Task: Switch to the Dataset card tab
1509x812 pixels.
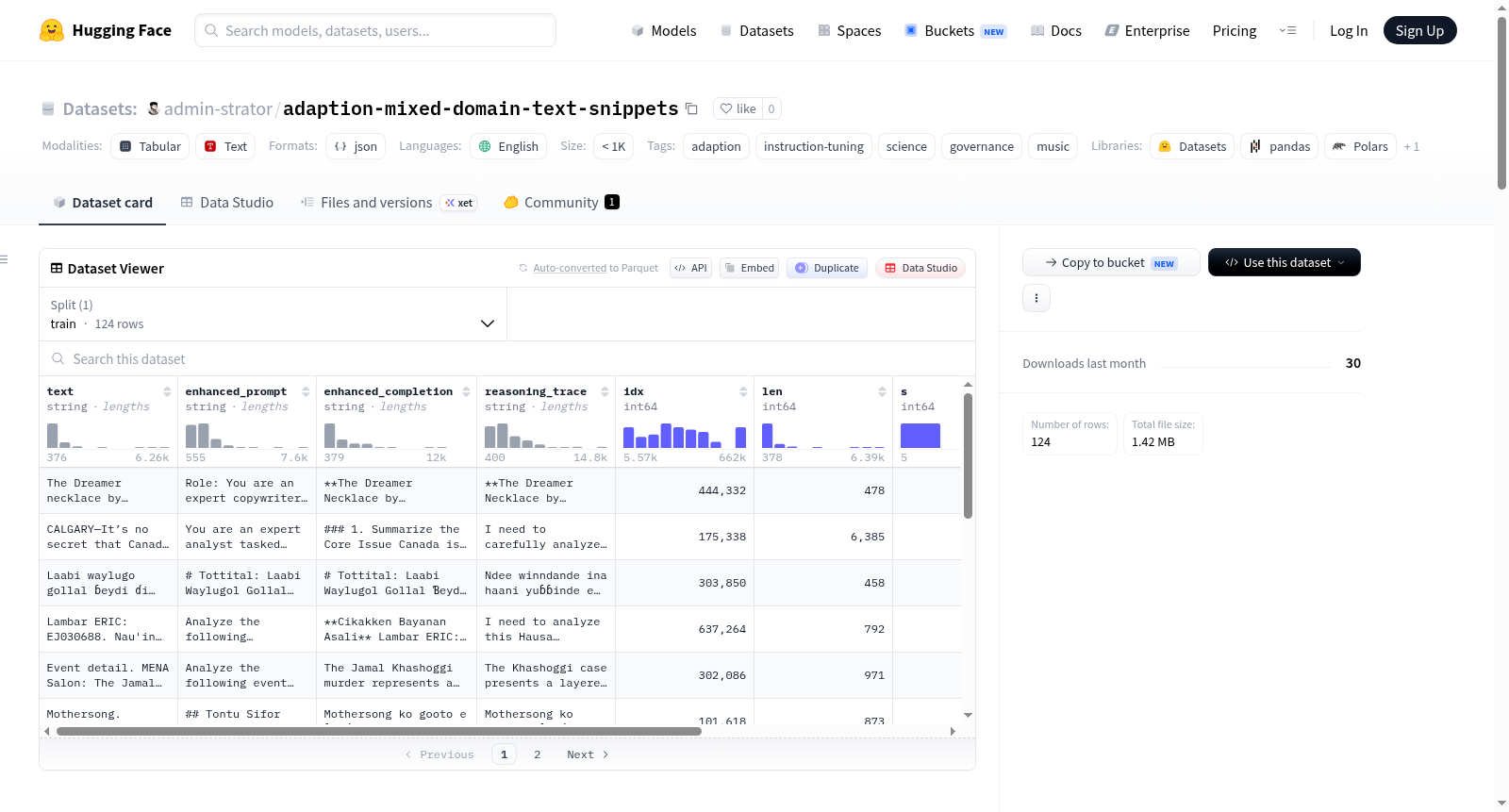Action: coord(102,203)
